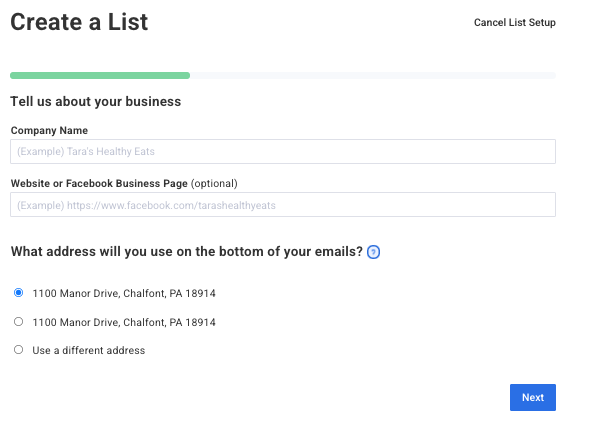Click the Create a List heading

pos(79,22)
